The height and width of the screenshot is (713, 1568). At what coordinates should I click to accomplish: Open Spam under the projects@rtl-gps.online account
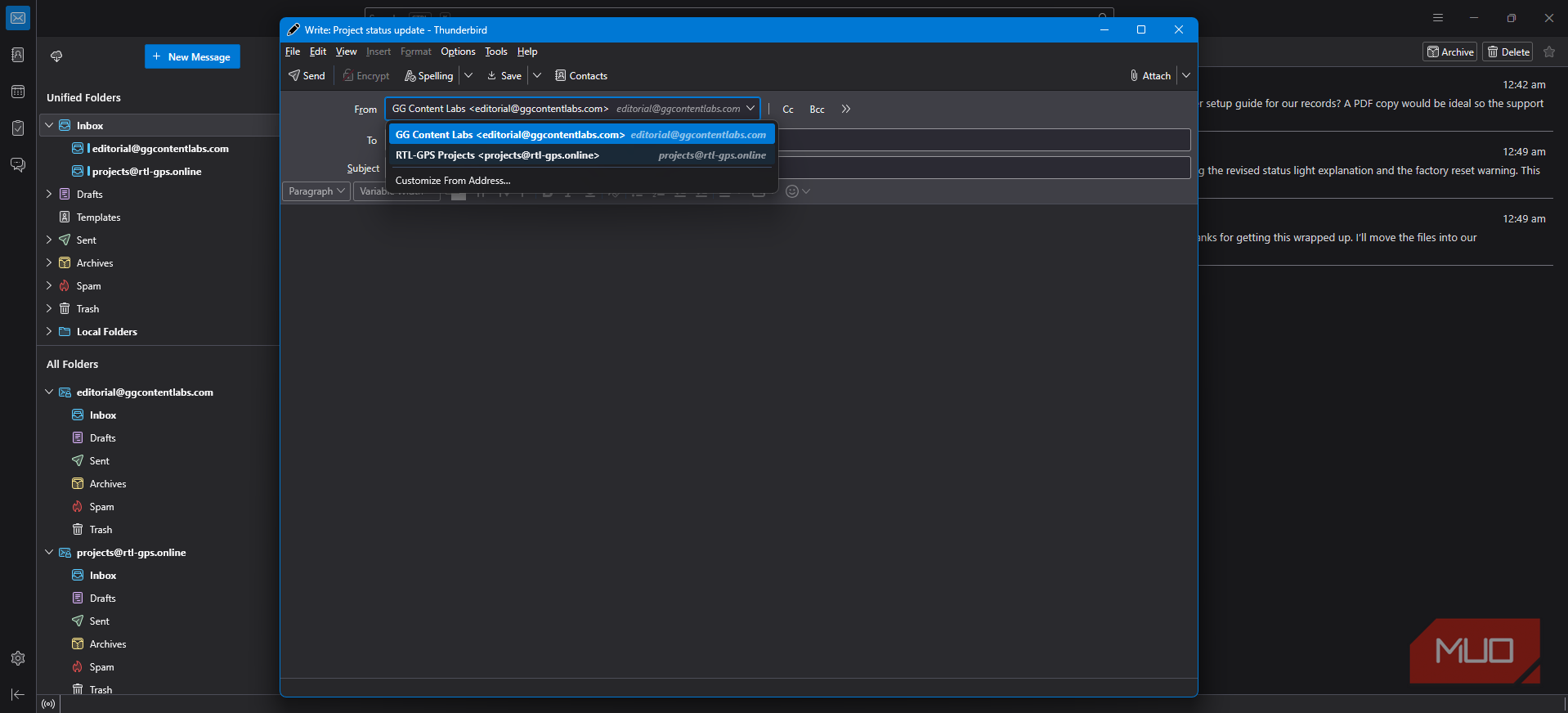pyautogui.click(x=101, y=667)
